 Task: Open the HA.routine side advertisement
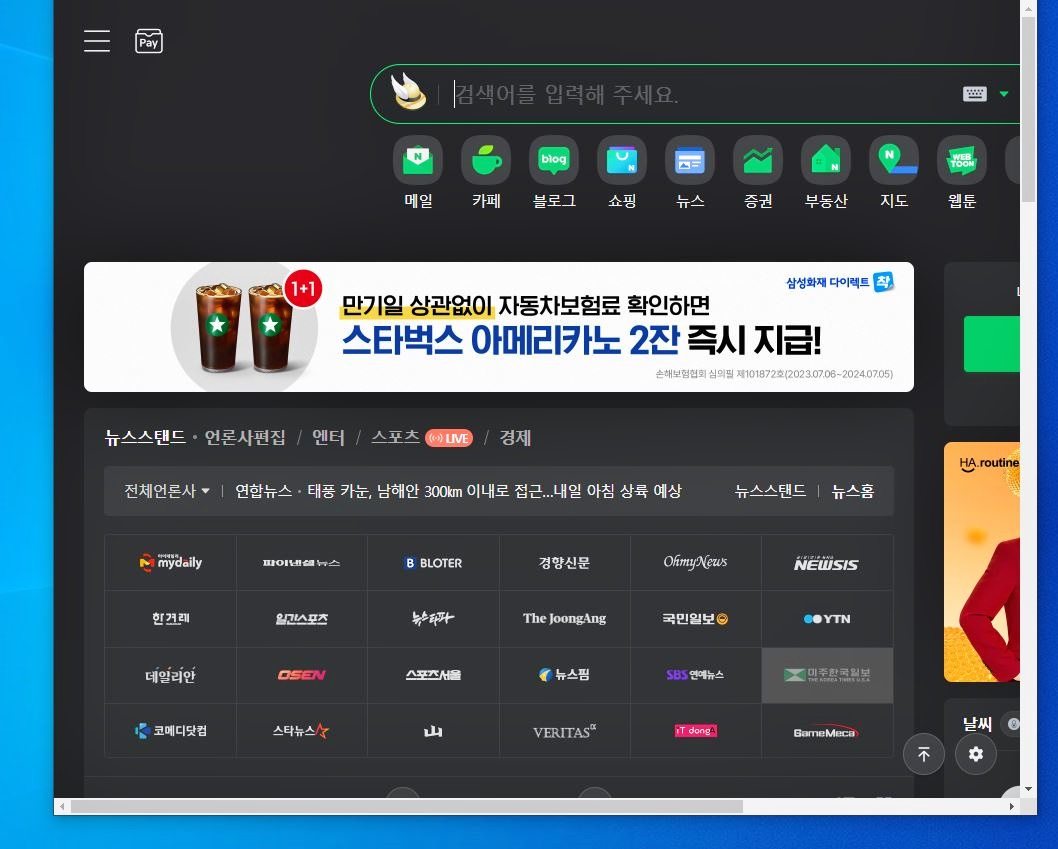pyautogui.click(x=982, y=562)
